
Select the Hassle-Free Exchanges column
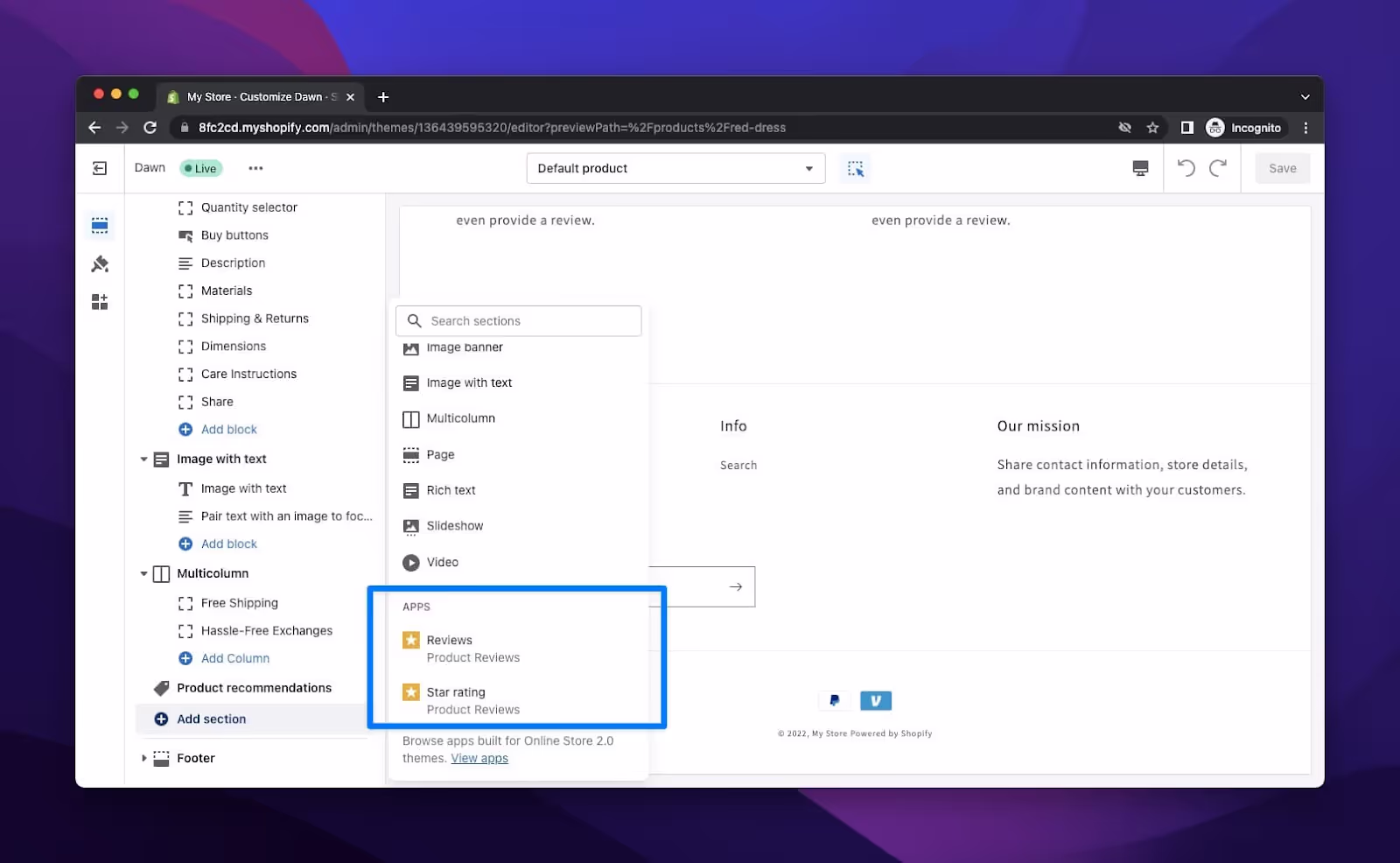point(266,631)
